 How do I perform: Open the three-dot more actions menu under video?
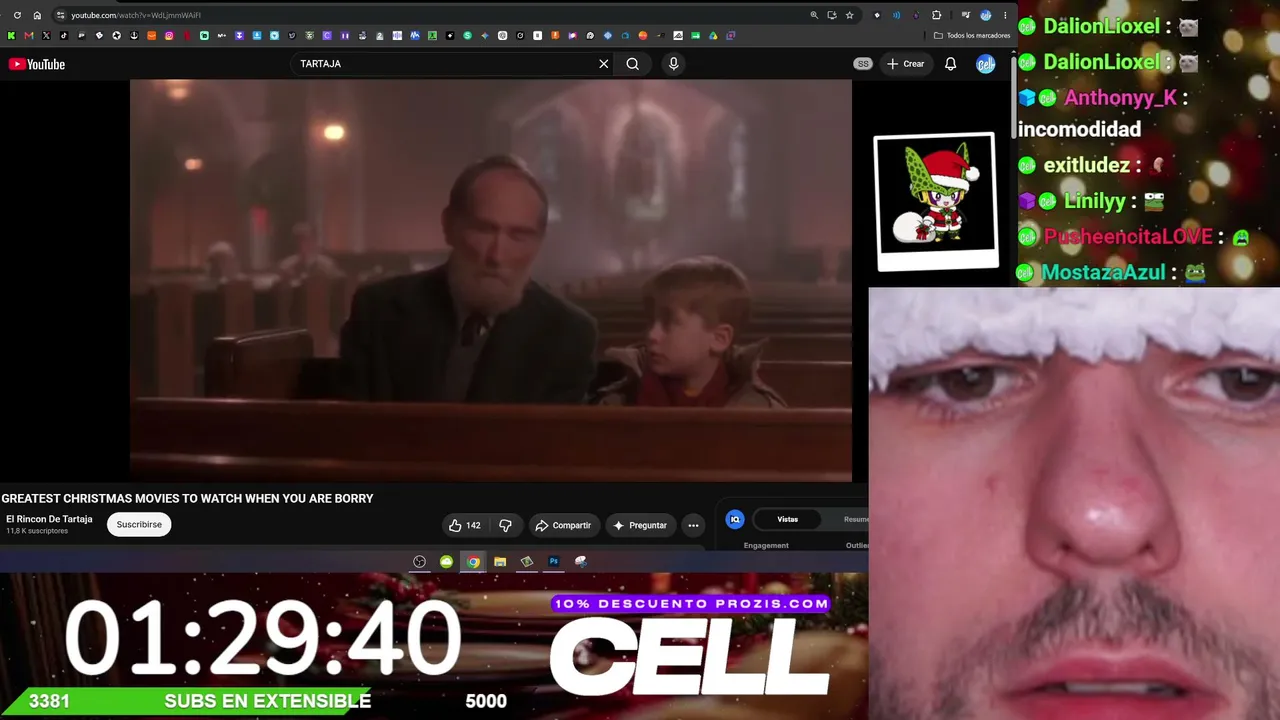pos(693,525)
